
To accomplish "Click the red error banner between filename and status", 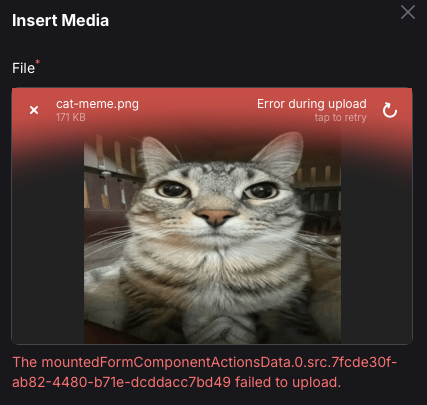I will 198,110.
